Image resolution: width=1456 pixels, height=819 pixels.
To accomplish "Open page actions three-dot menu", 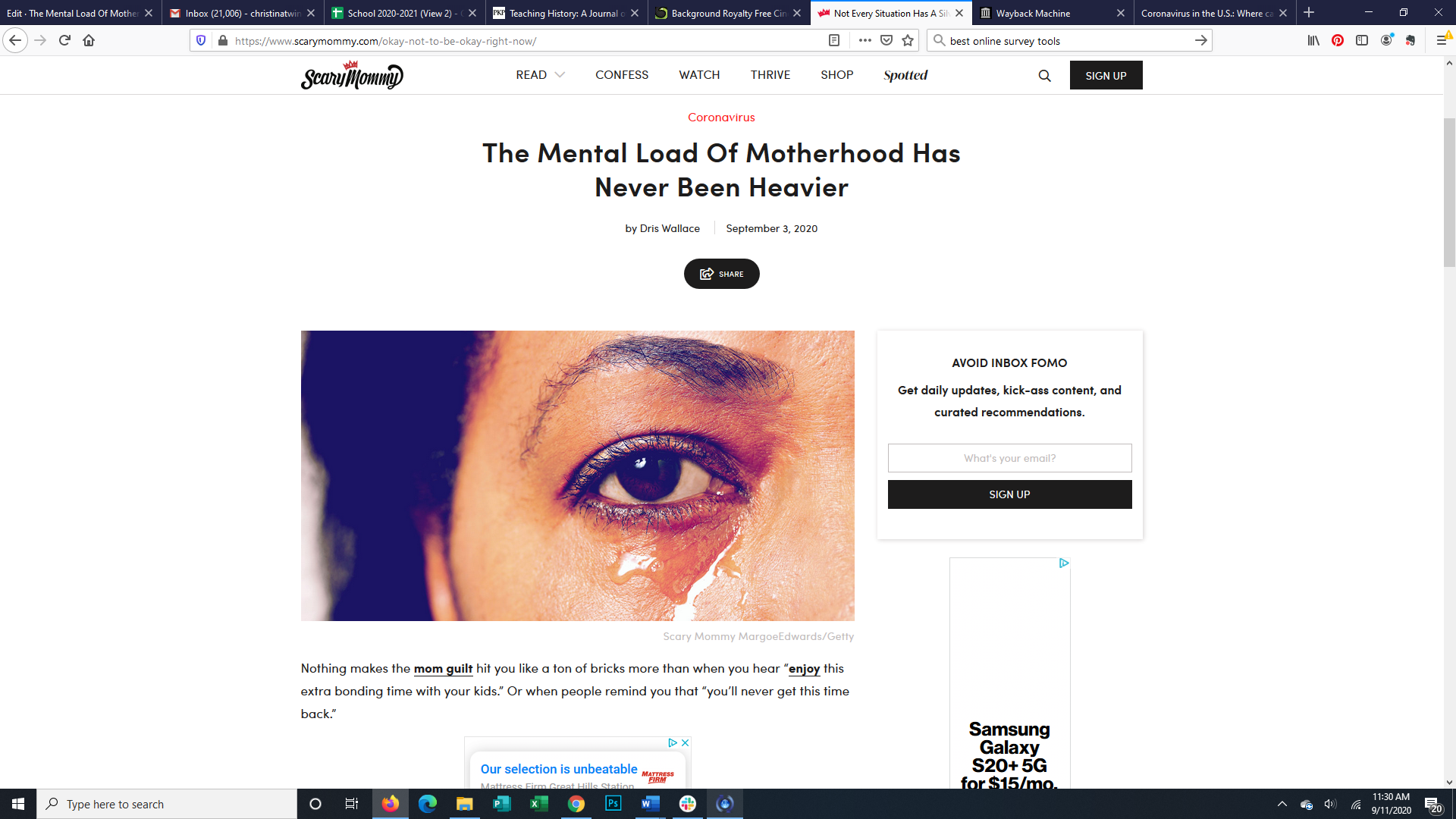I will coord(864,41).
